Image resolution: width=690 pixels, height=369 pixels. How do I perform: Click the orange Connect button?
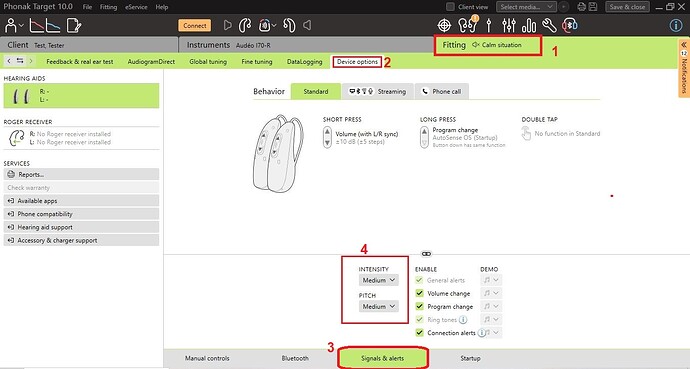(x=195, y=26)
